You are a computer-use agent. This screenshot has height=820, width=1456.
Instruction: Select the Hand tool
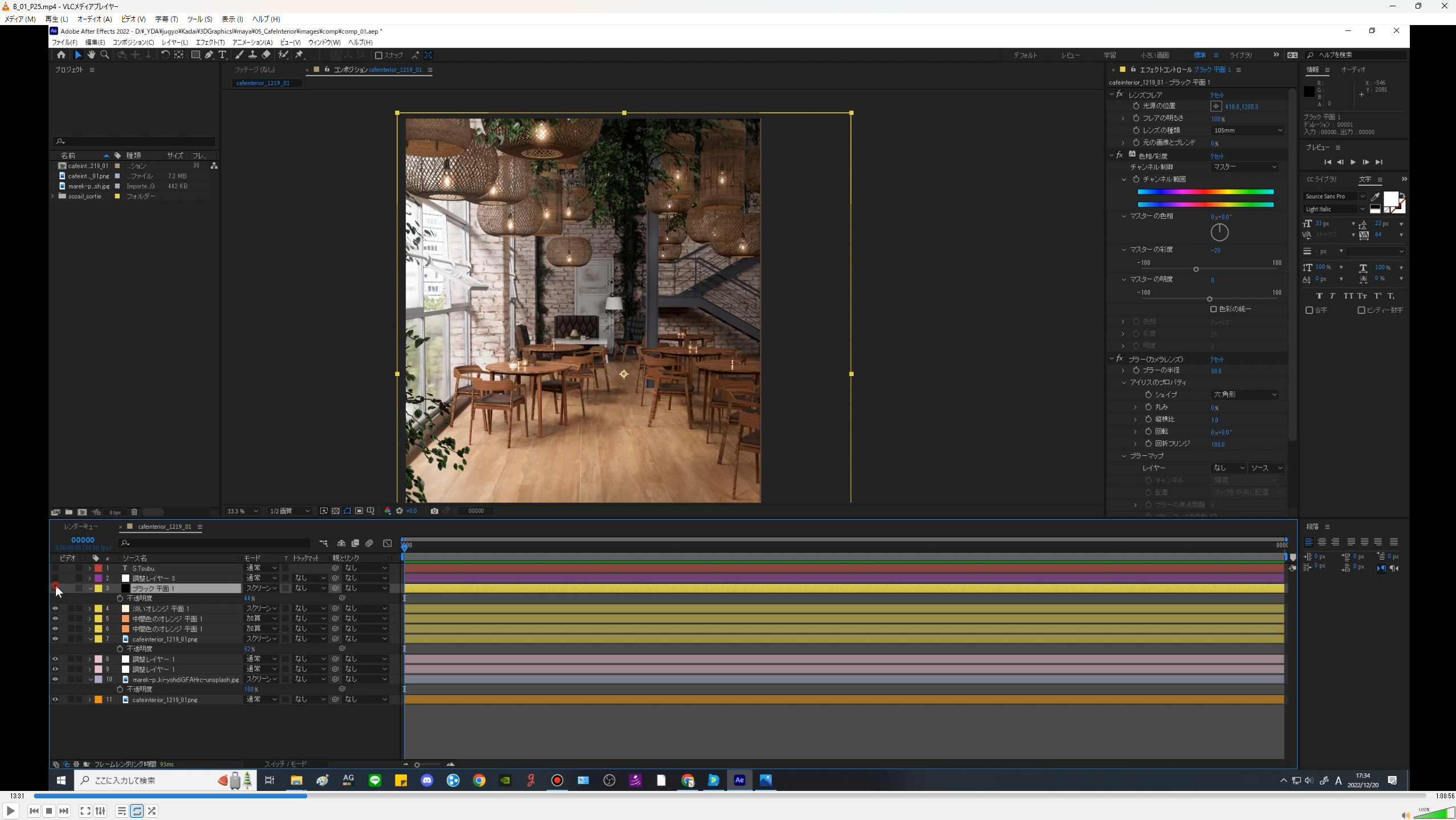pyautogui.click(x=91, y=55)
